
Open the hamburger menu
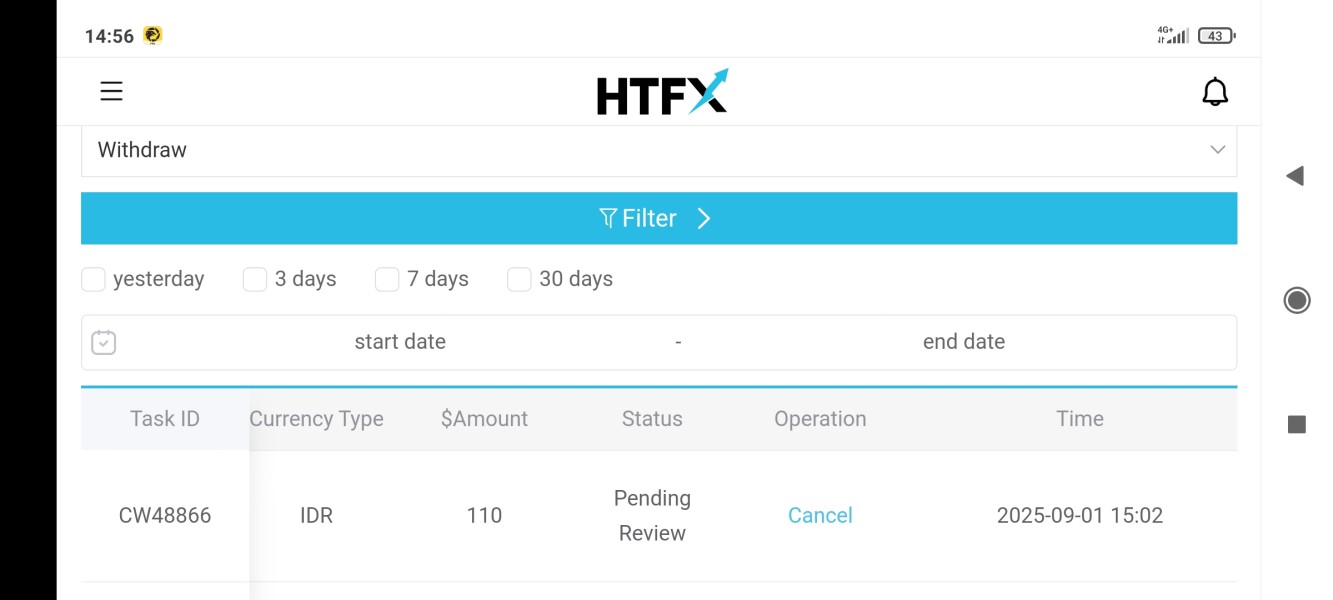click(x=111, y=92)
